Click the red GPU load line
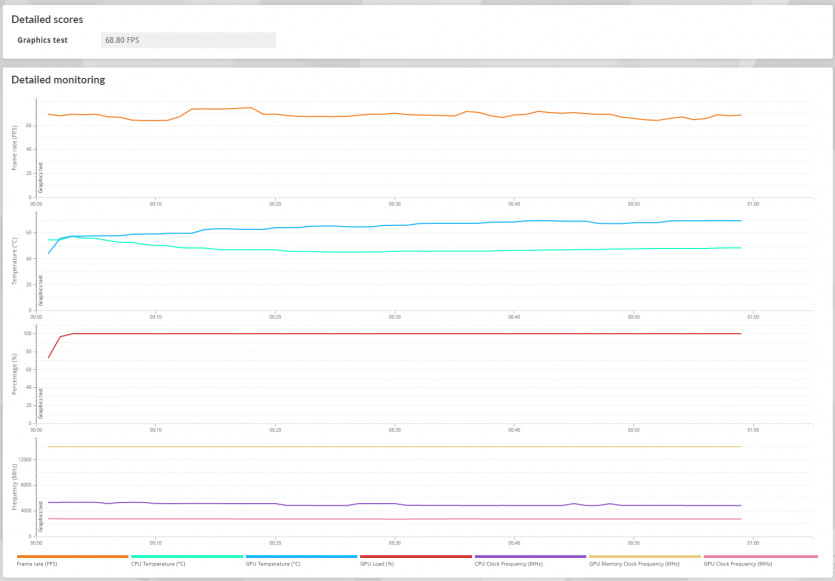 pos(400,333)
